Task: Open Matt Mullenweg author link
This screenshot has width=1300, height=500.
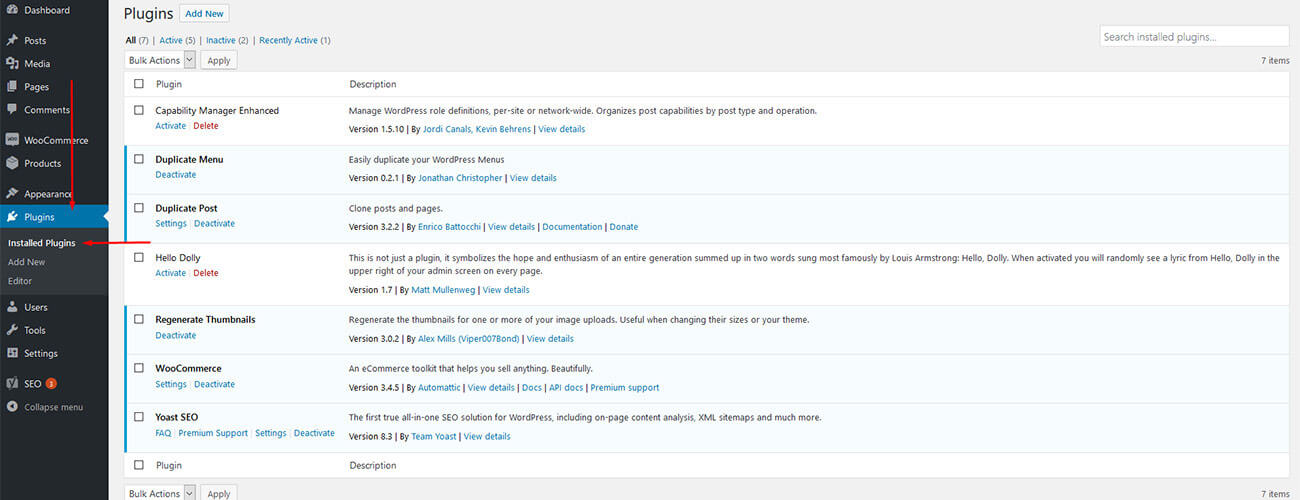Action: coord(444,290)
